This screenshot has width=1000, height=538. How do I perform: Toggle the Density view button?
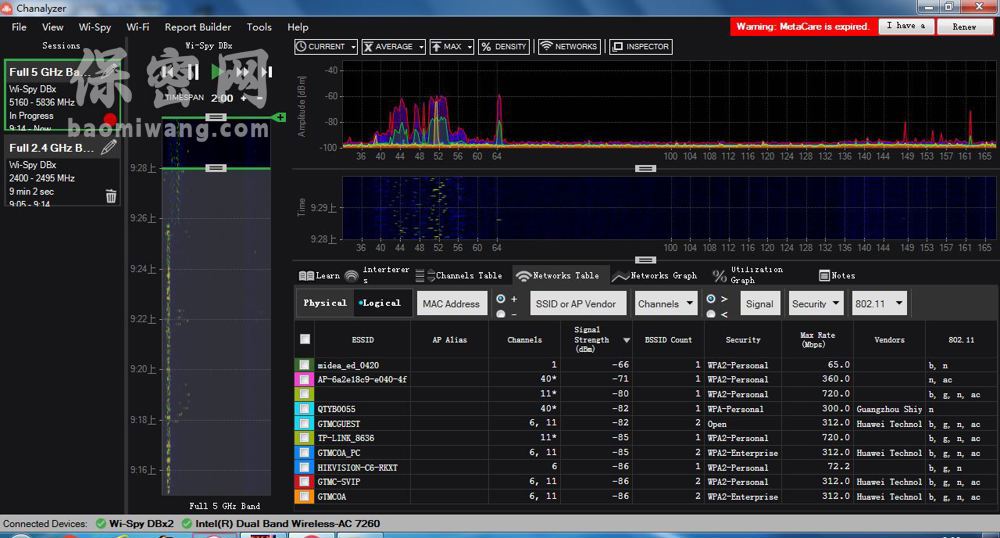click(x=503, y=47)
